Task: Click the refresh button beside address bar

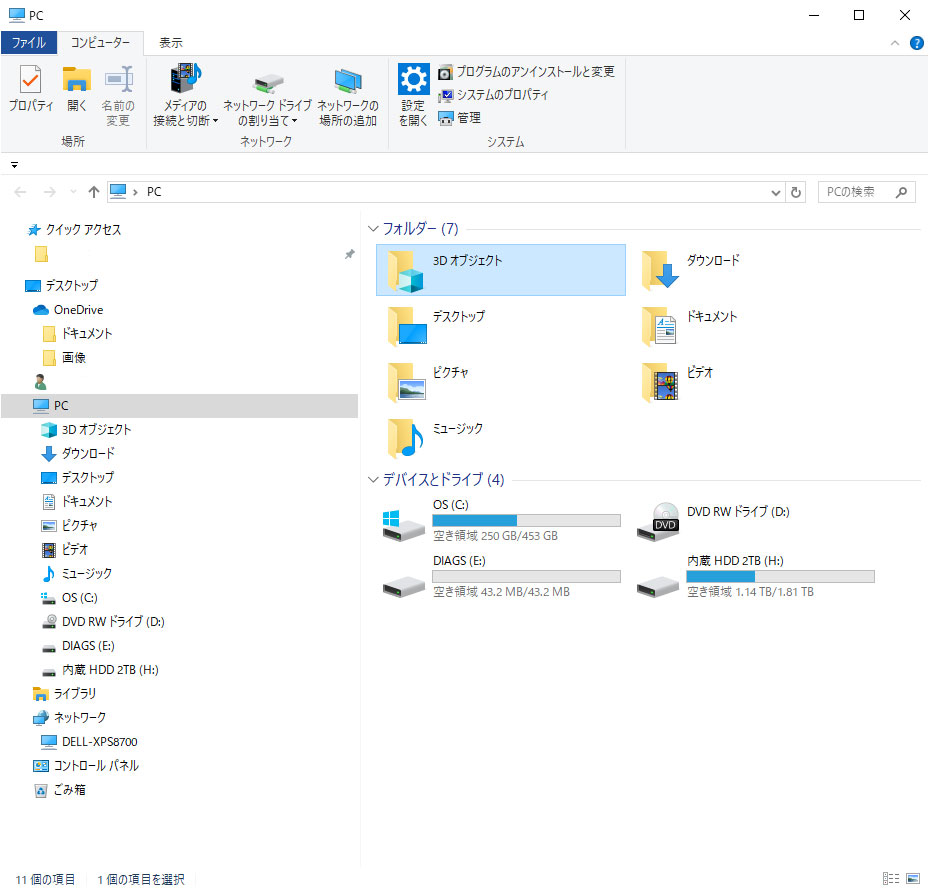Action: [796, 192]
